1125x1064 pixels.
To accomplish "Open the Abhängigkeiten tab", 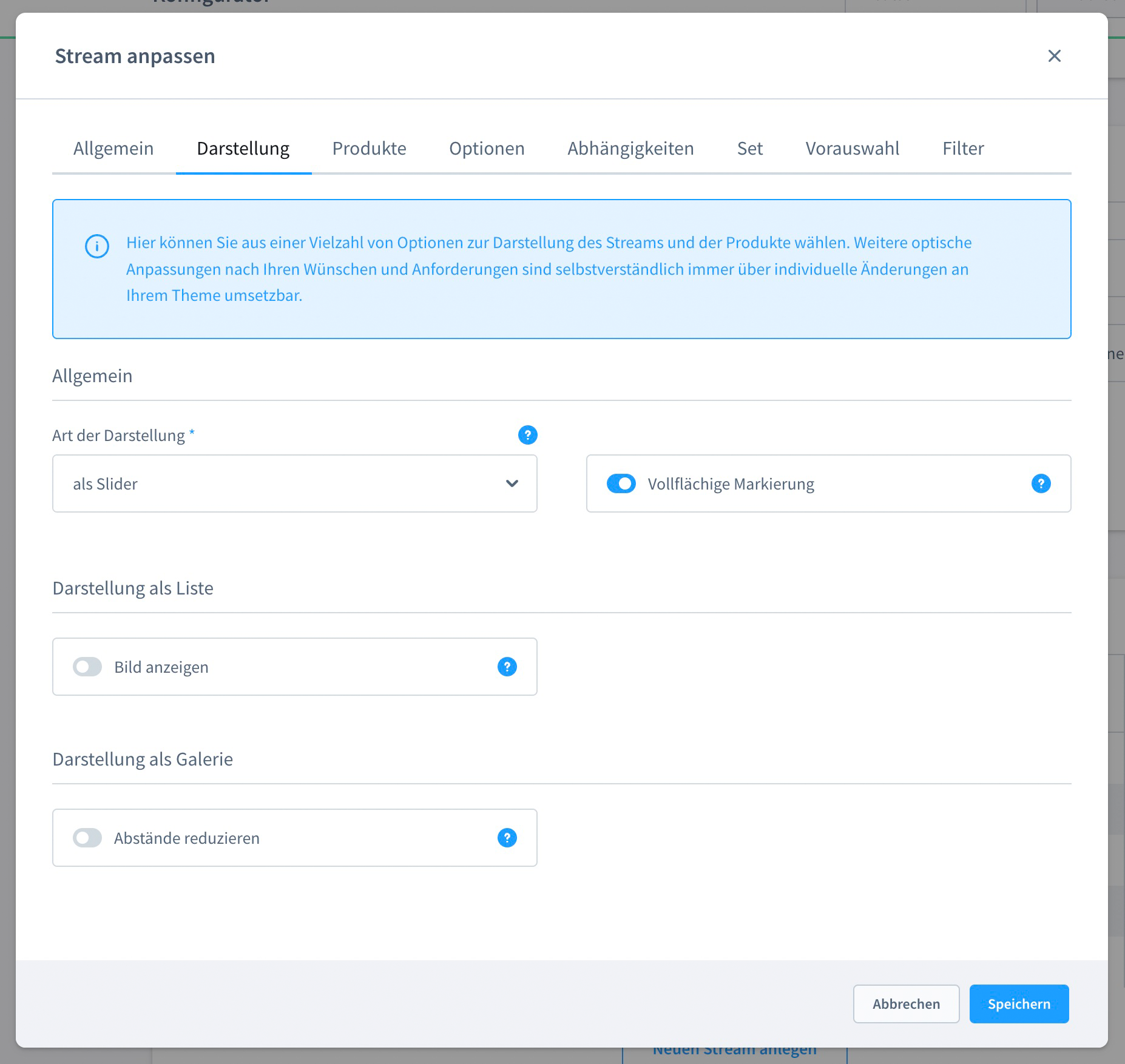I will click(630, 148).
